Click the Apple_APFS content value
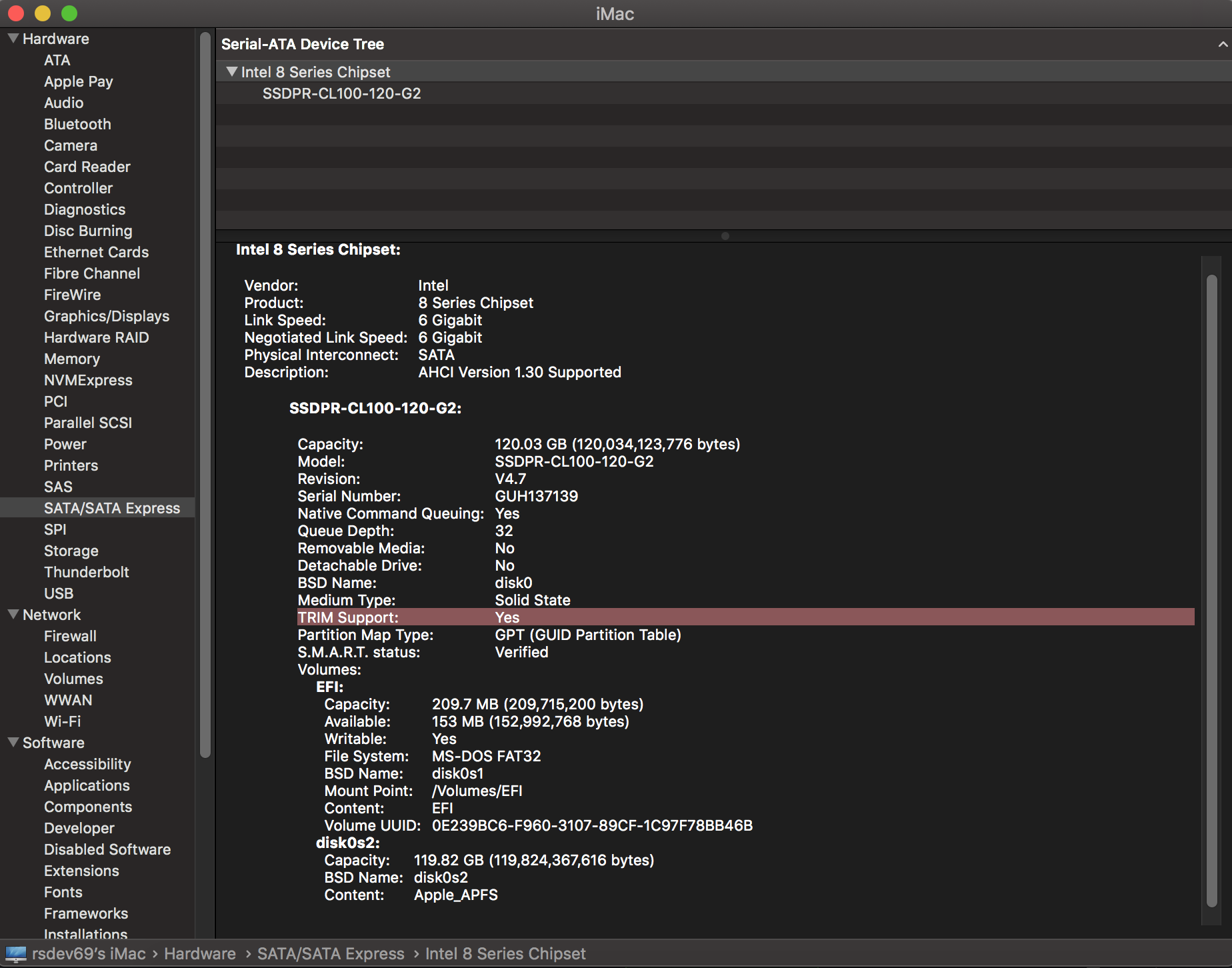Image resolution: width=1232 pixels, height=968 pixels. pos(456,895)
